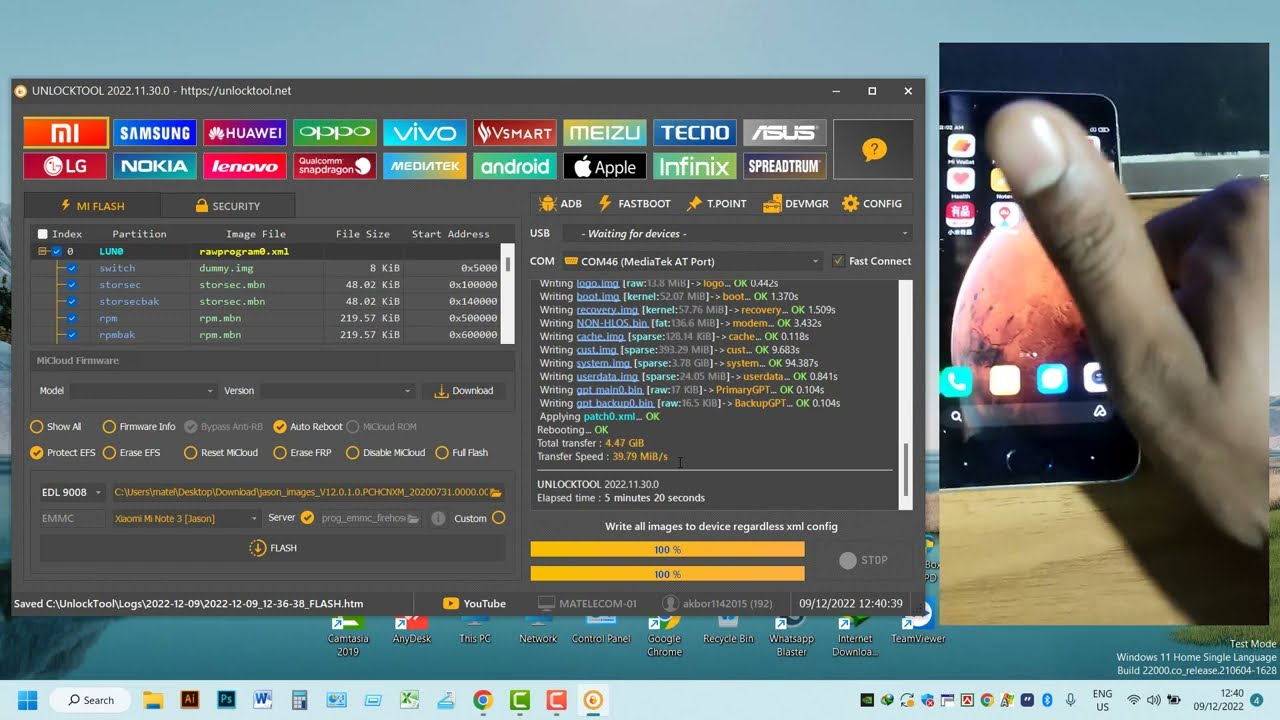Click the firmware Download button
Viewport: 1280px width, 720px height.
tap(464, 391)
